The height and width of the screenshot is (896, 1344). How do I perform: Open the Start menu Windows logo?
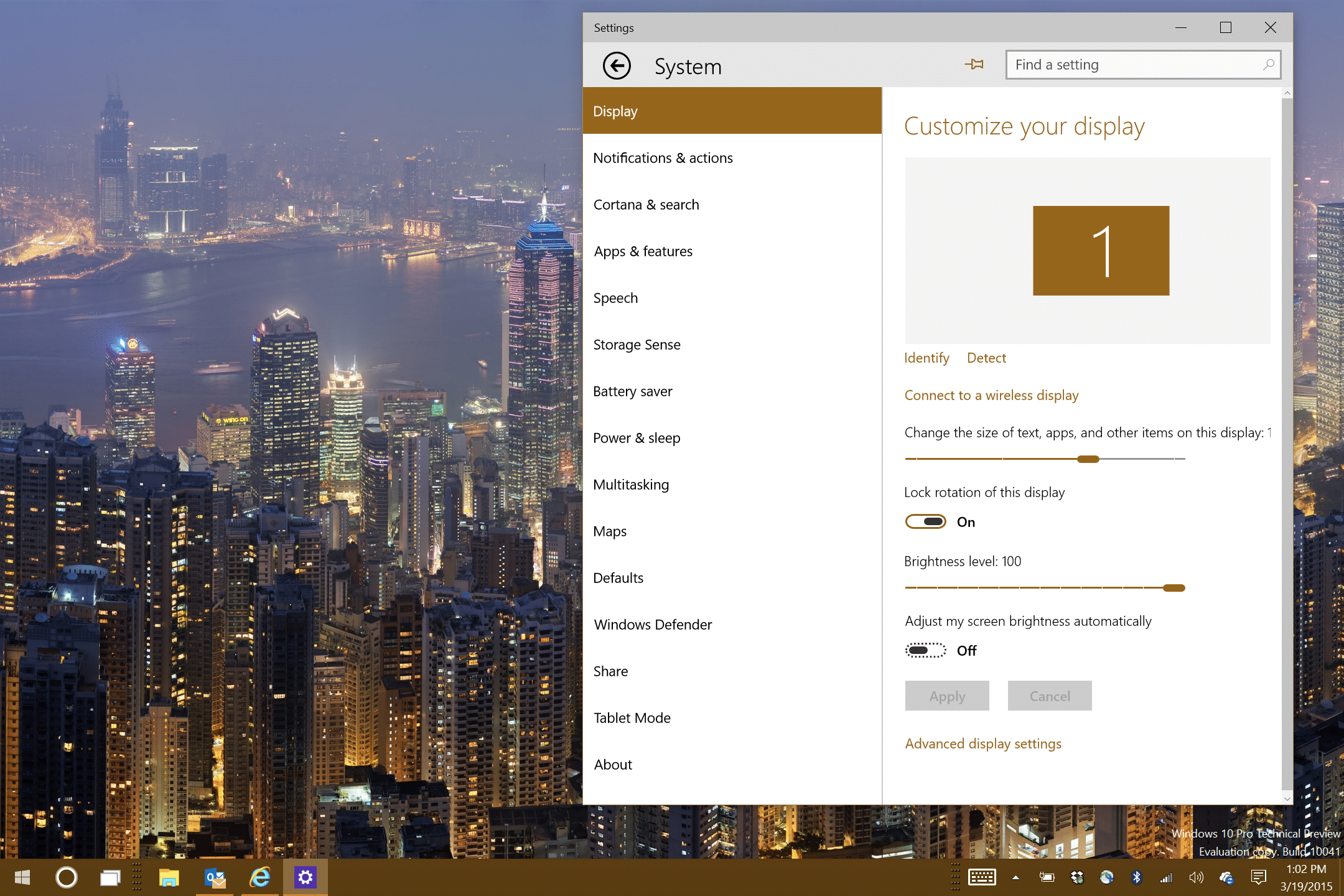pyautogui.click(x=22, y=877)
